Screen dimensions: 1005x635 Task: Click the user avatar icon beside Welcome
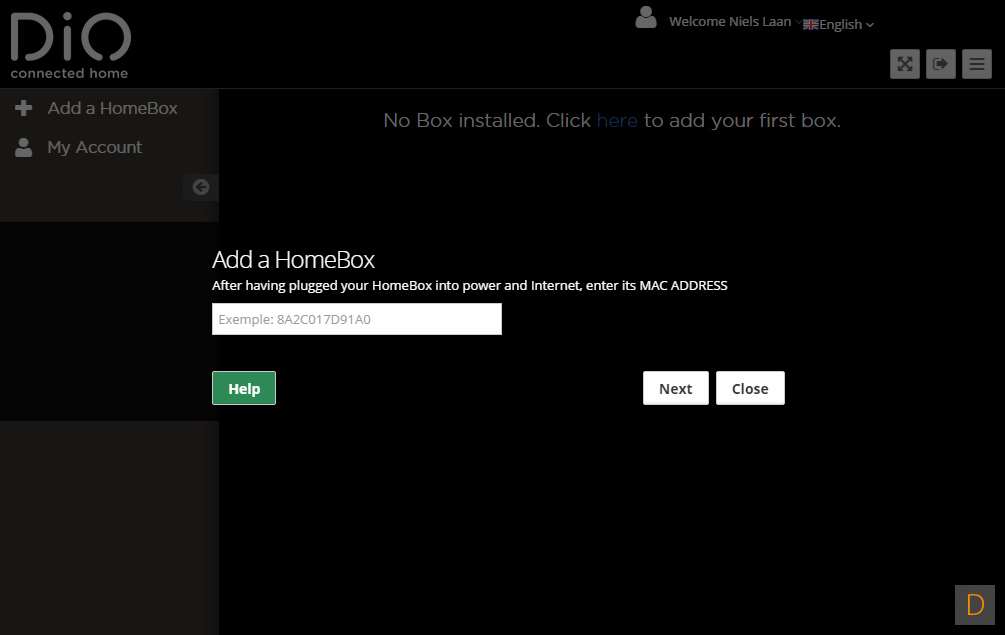pos(646,18)
